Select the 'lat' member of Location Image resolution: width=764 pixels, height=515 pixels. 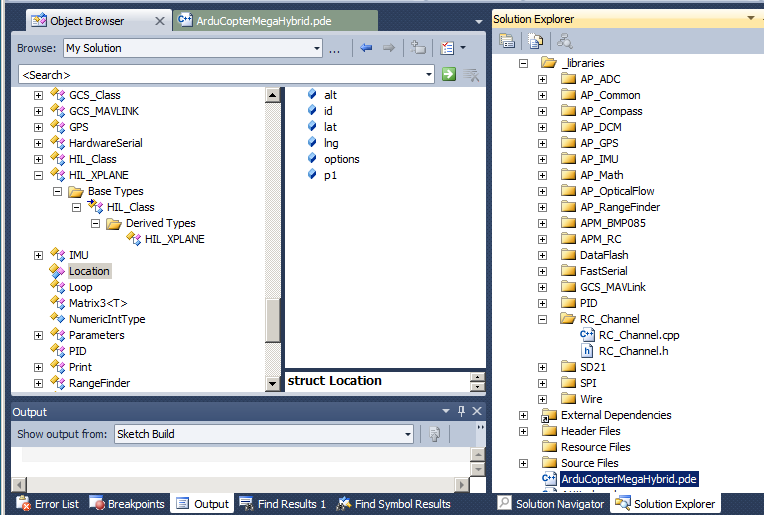click(x=330, y=127)
